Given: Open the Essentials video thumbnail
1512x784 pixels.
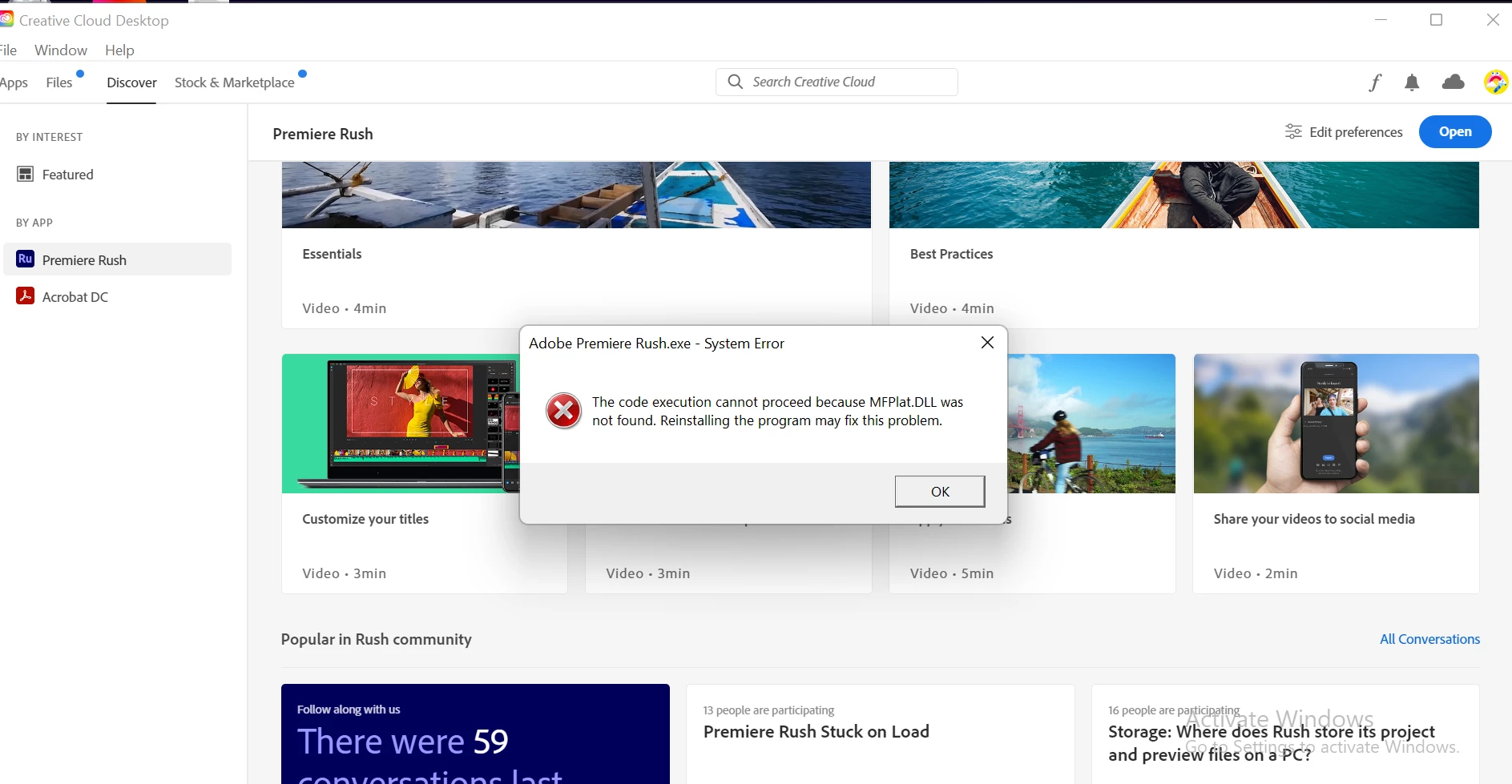Looking at the screenshot, I should (576, 195).
